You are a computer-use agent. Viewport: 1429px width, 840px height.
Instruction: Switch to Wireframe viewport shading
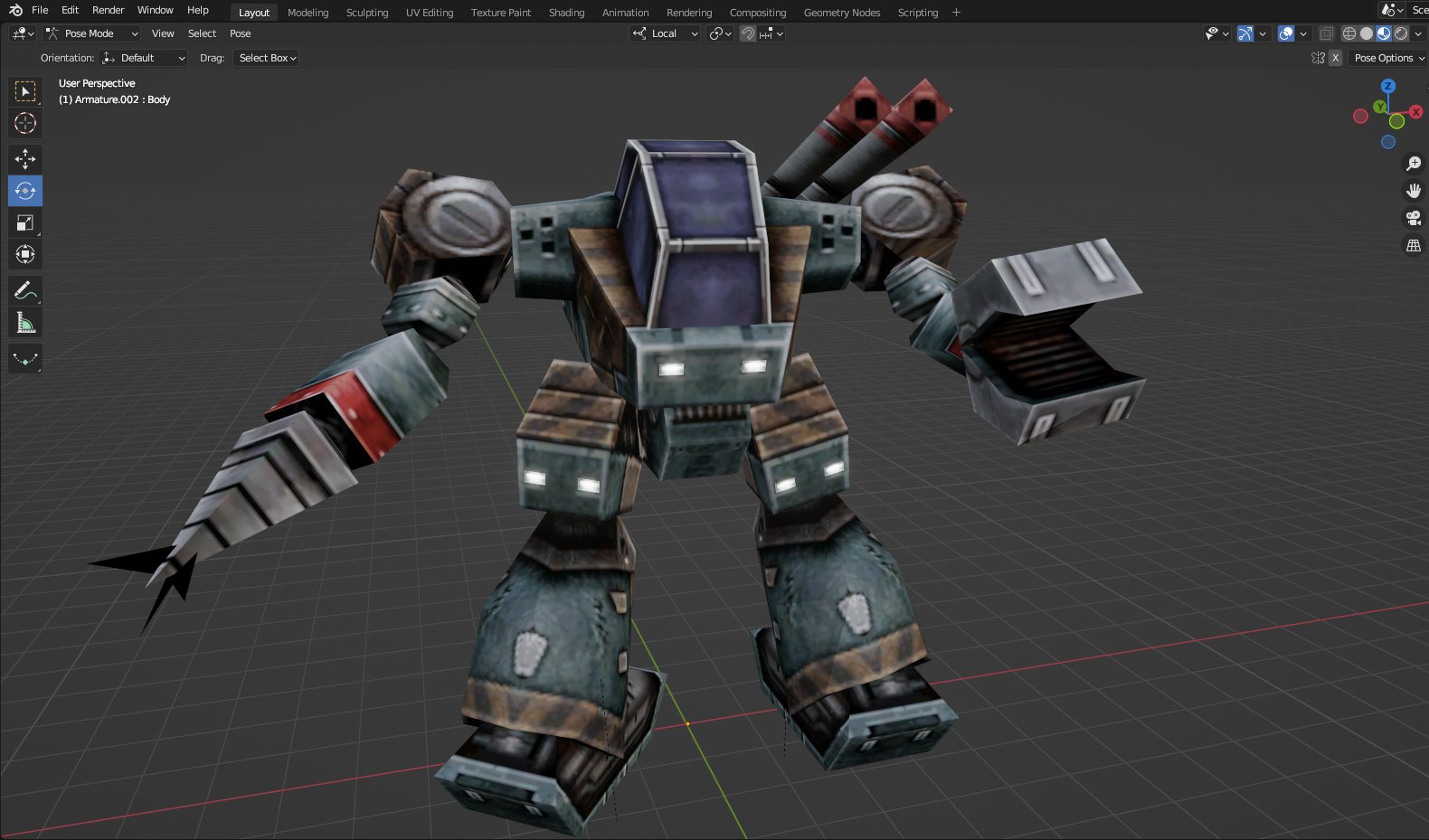point(1349,33)
